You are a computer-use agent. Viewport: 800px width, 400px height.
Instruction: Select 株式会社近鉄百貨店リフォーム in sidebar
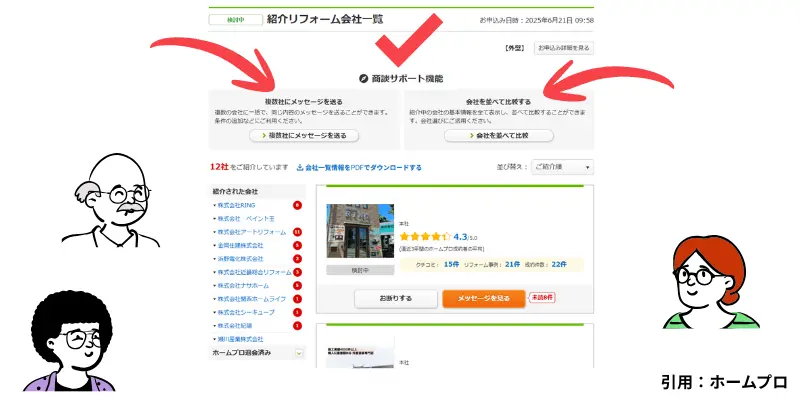click(254, 272)
